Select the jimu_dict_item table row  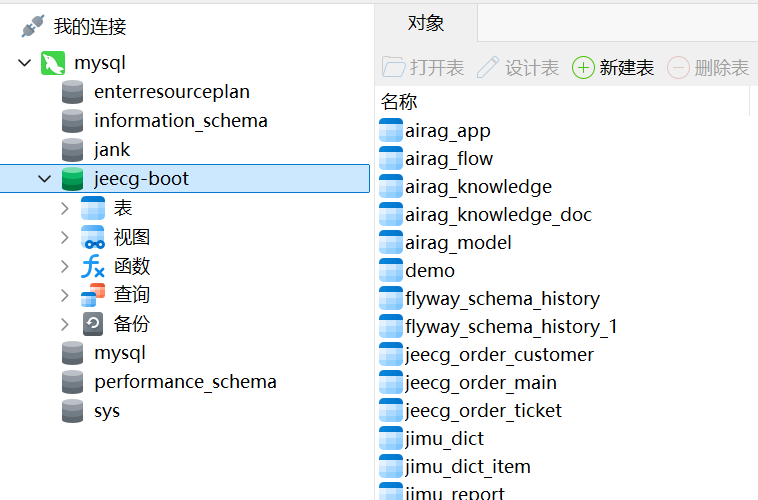(468, 467)
